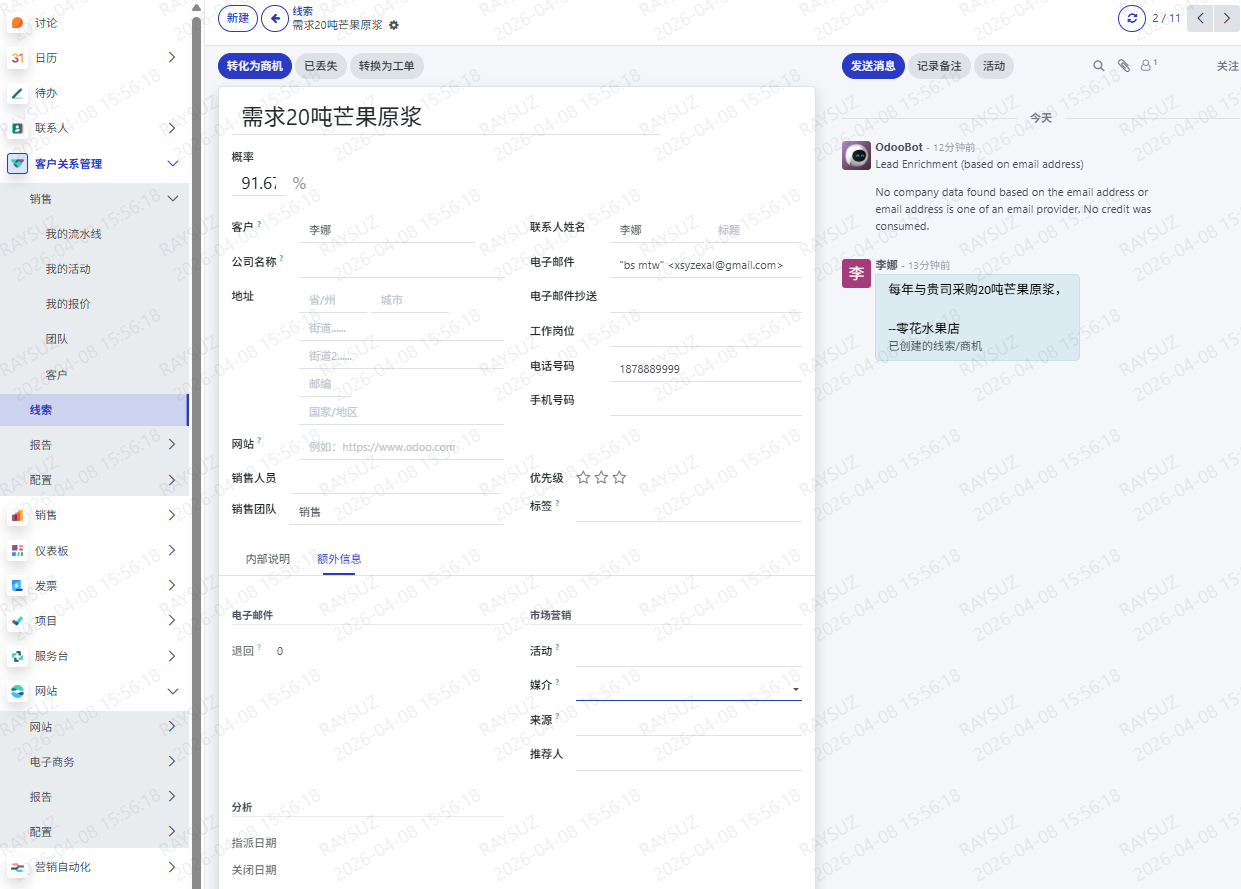Click the 发送消息 button
The width and height of the screenshot is (1241, 889).
point(873,66)
